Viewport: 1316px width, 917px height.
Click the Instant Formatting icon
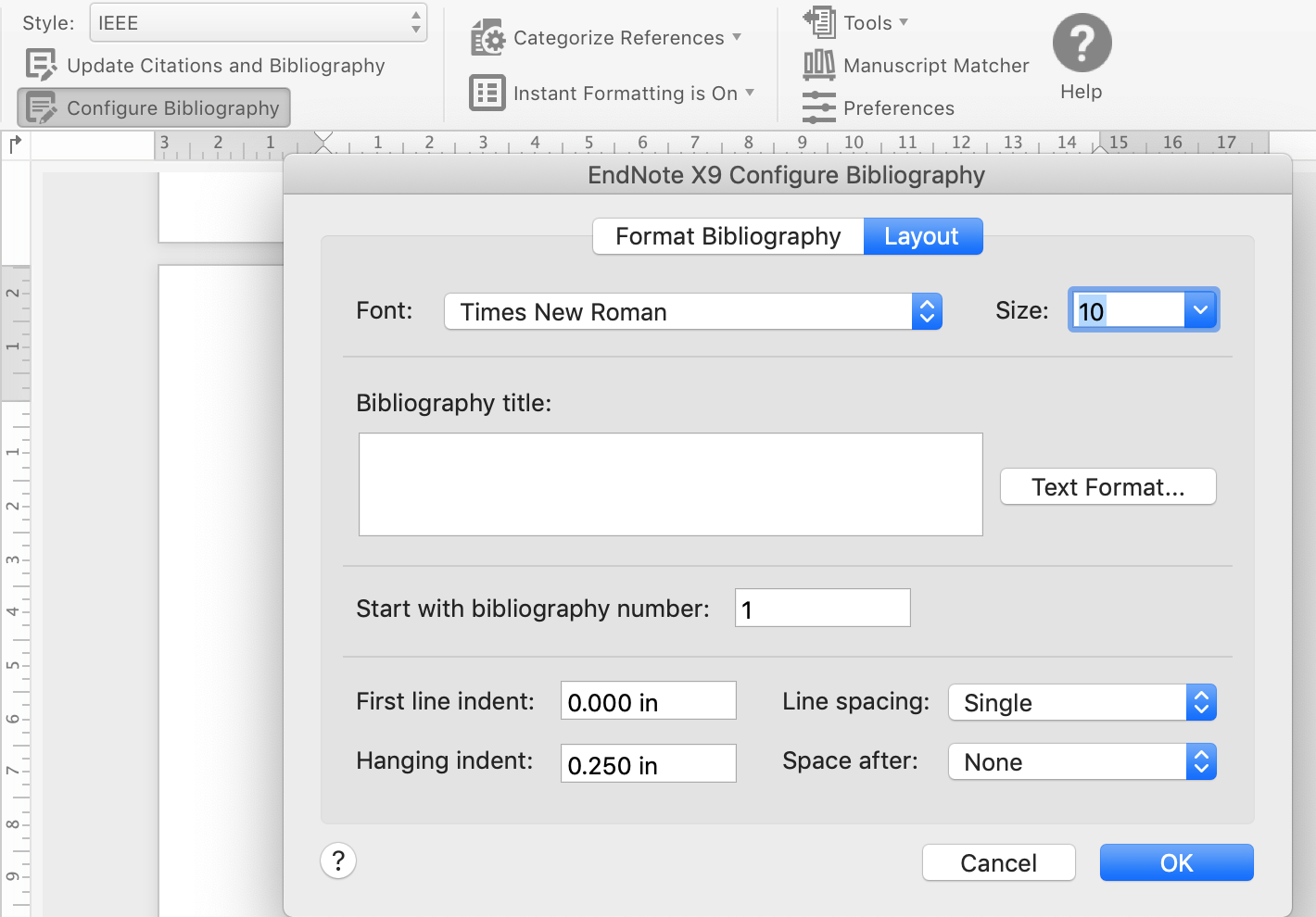tap(487, 93)
